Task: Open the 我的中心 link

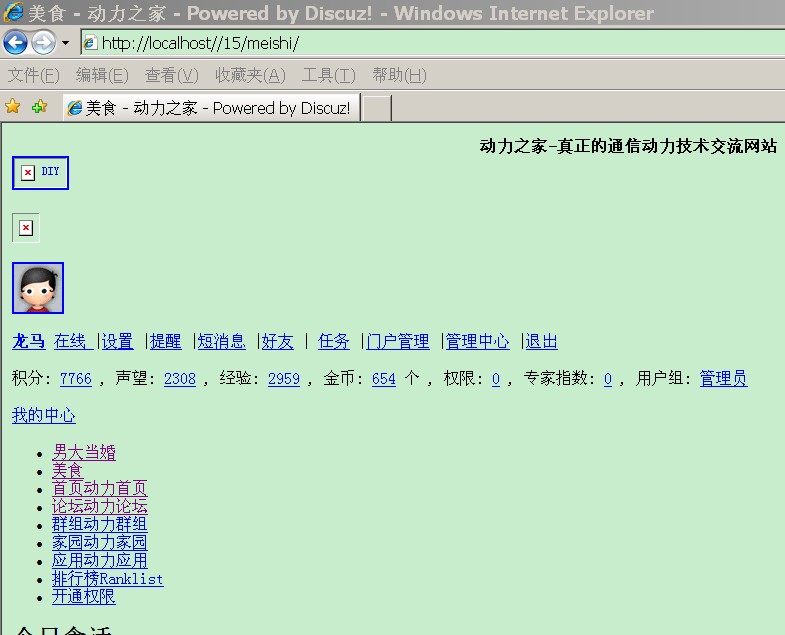Action: pyautogui.click(x=44, y=415)
